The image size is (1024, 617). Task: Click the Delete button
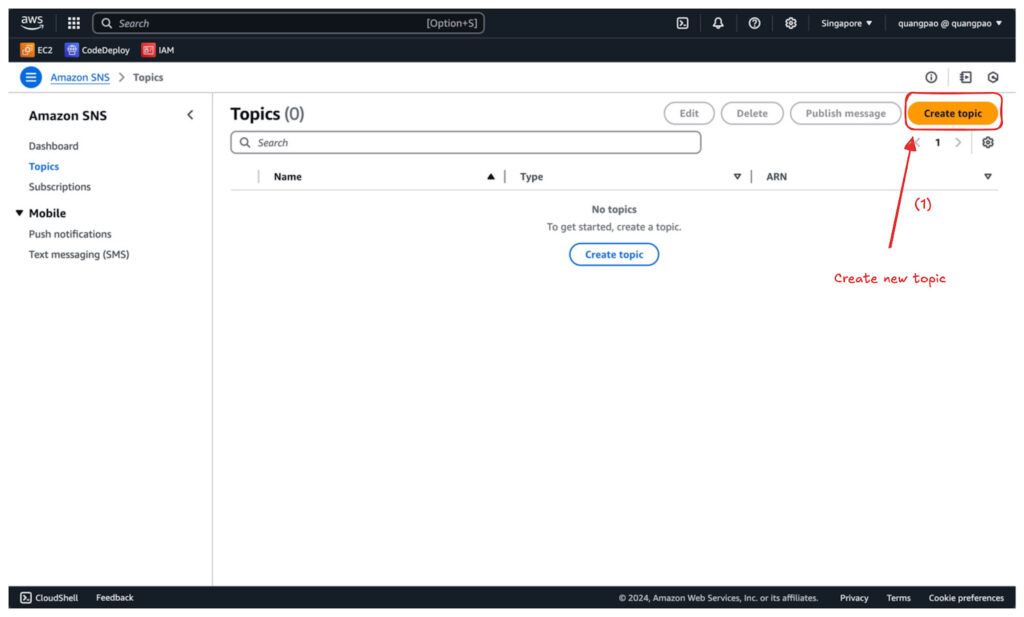(752, 113)
